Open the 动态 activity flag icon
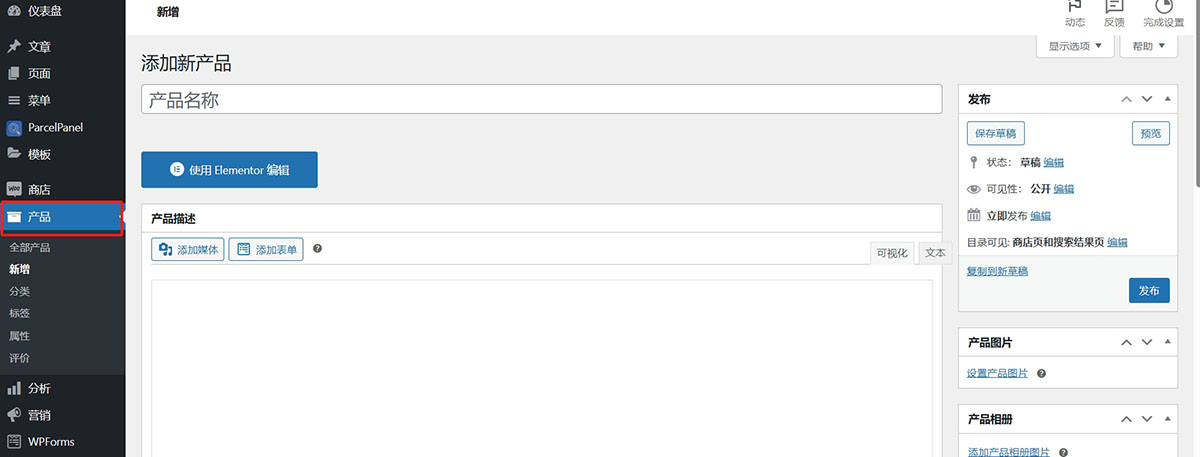This screenshot has height=457, width=1200. click(x=1075, y=8)
